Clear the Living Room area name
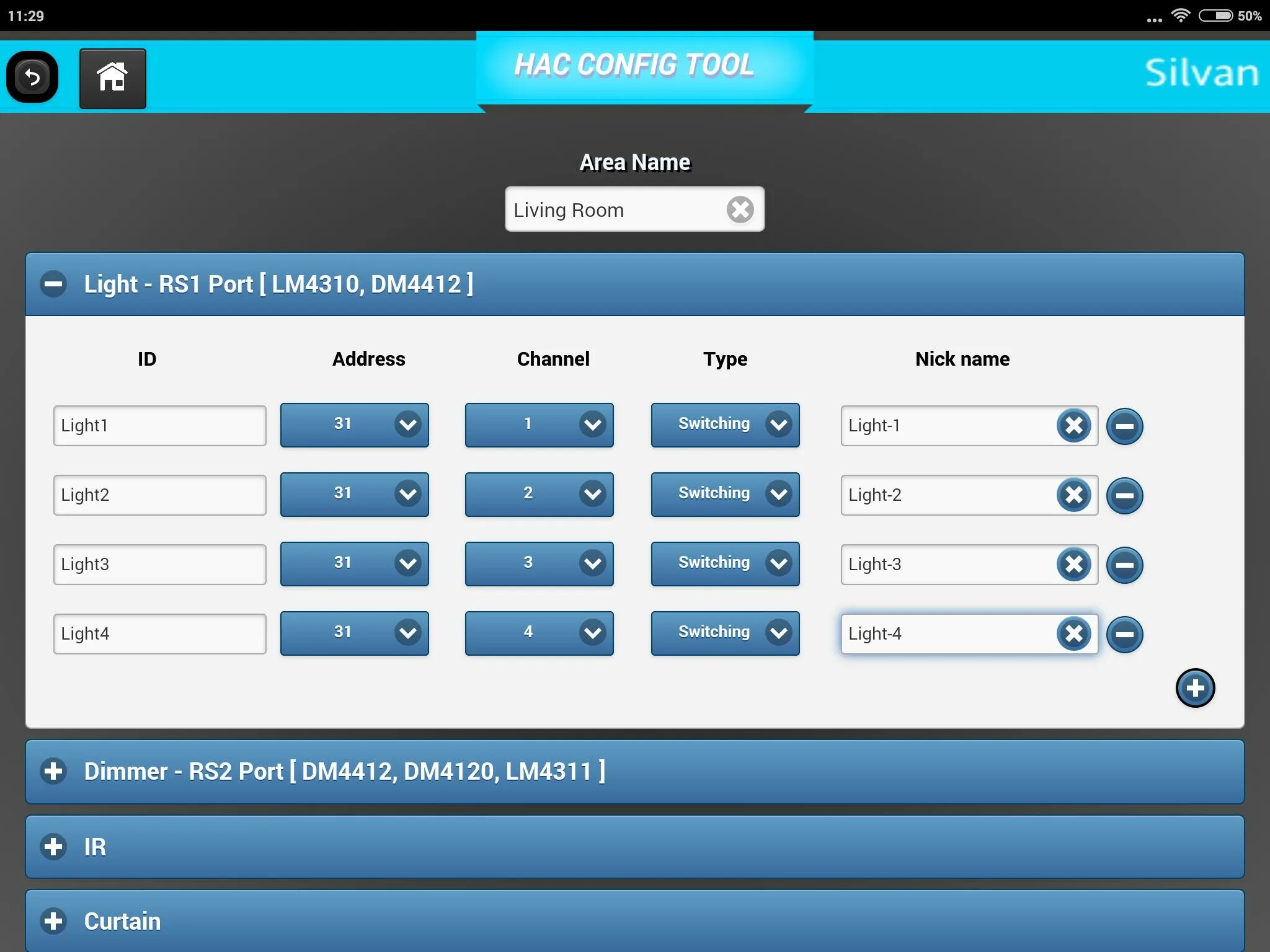Image resolution: width=1270 pixels, height=952 pixels. pyautogui.click(x=740, y=209)
